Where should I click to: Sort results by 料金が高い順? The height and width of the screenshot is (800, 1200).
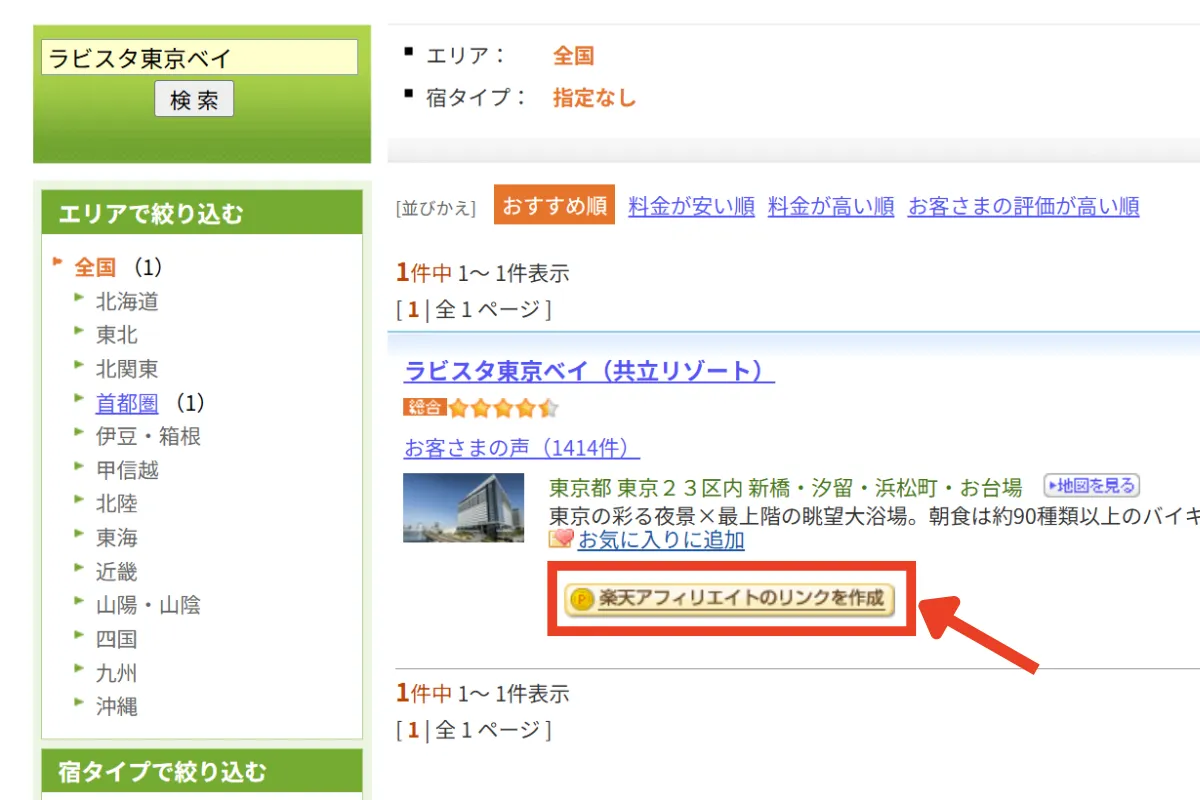(x=831, y=207)
